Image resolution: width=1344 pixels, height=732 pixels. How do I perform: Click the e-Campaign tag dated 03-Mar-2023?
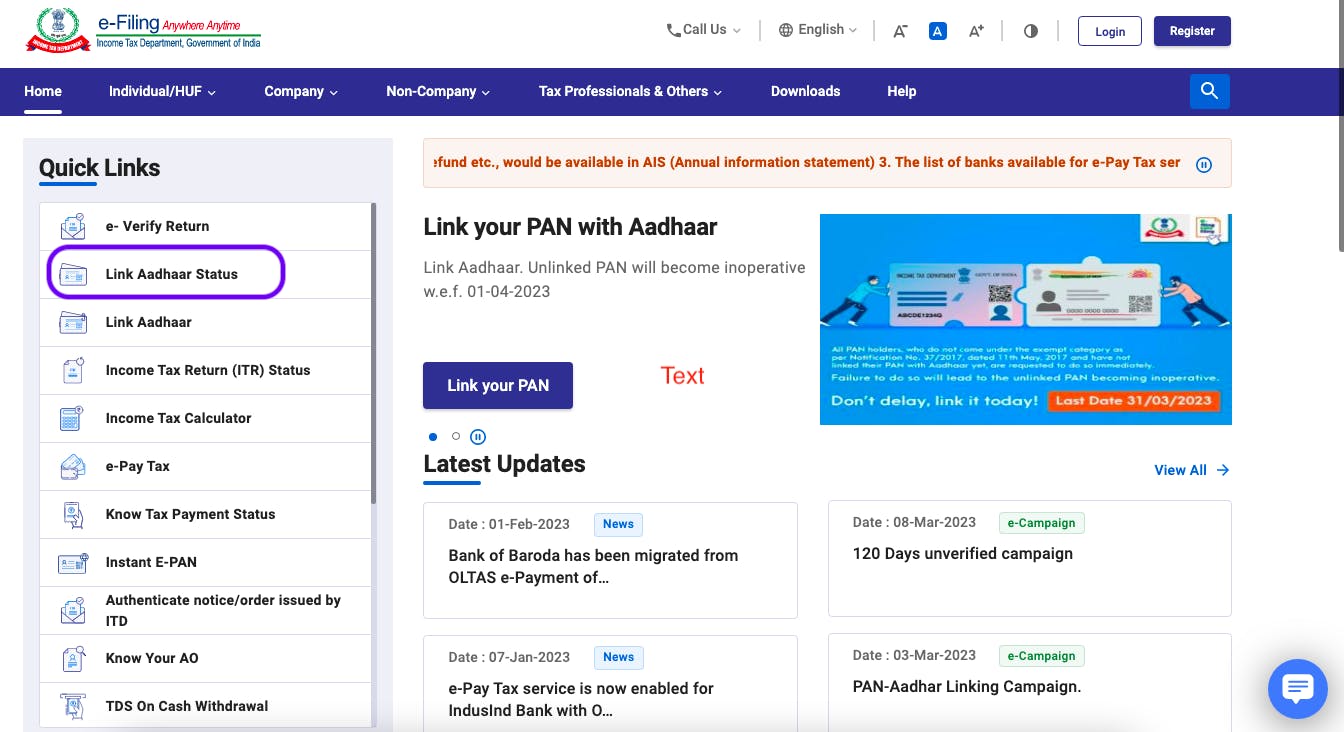(x=1041, y=656)
